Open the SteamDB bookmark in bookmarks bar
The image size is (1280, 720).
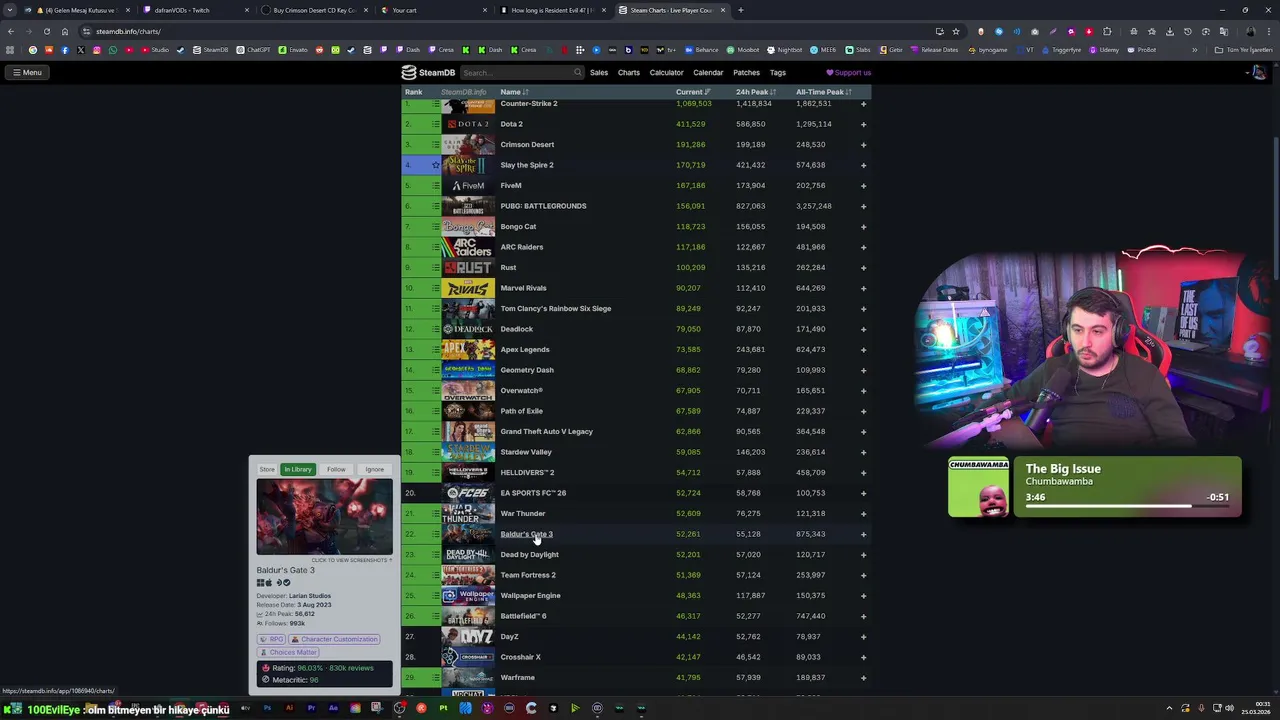tap(210, 50)
